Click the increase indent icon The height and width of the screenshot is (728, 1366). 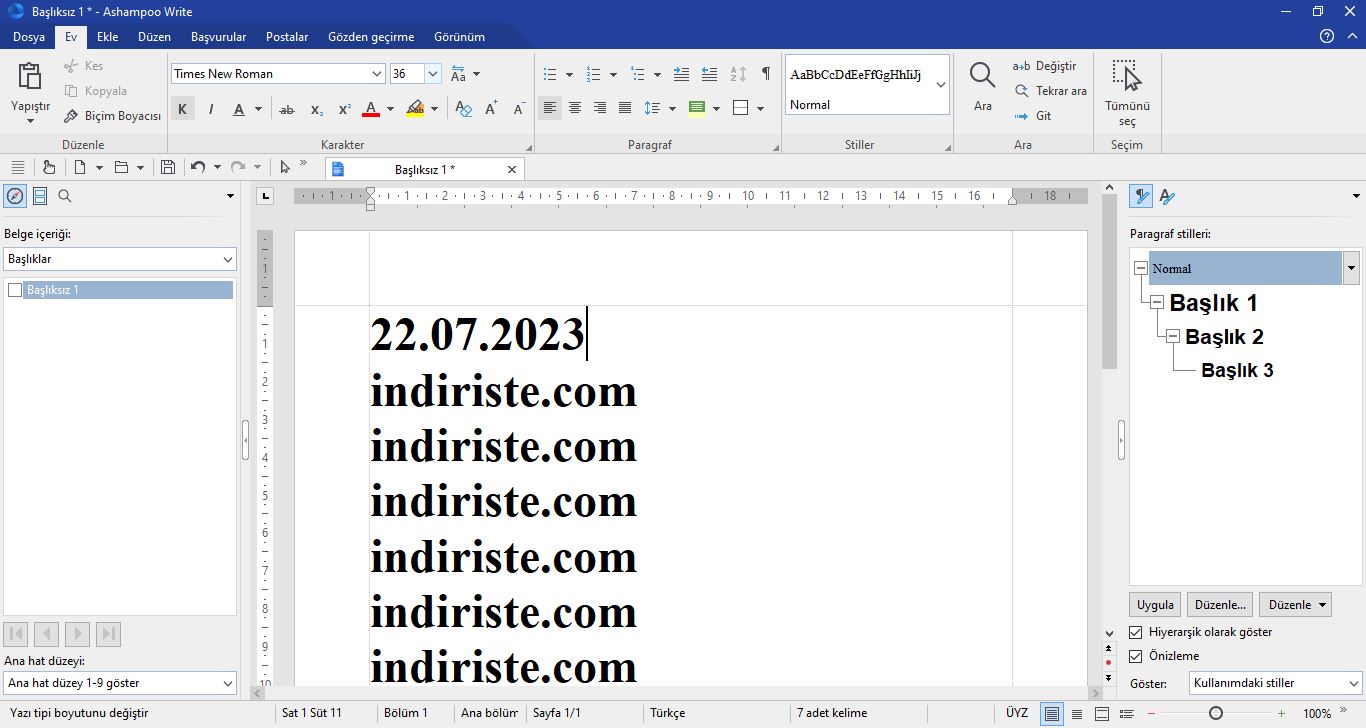[x=681, y=74]
